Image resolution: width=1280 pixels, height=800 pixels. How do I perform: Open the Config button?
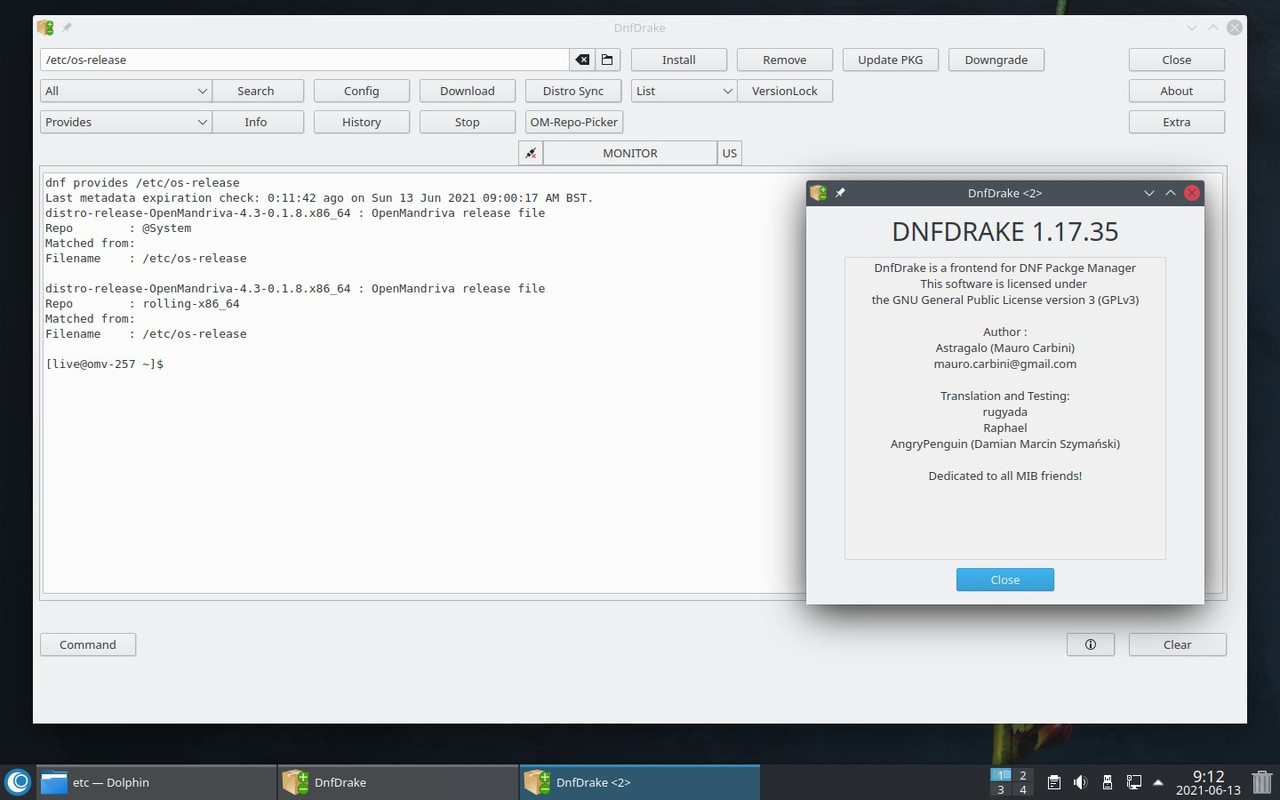[x=362, y=91]
